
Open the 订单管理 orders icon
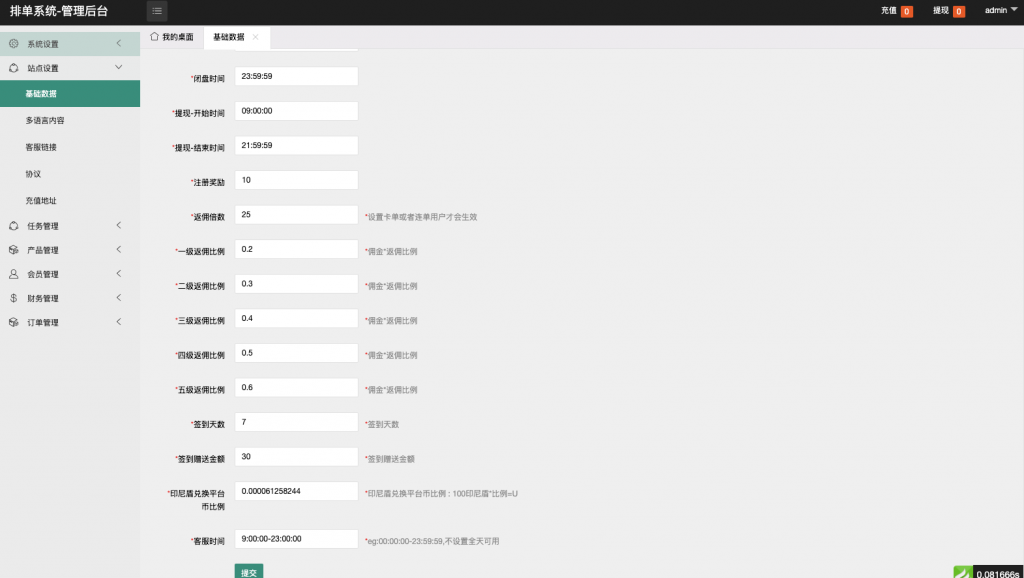[x=14, y=322]
